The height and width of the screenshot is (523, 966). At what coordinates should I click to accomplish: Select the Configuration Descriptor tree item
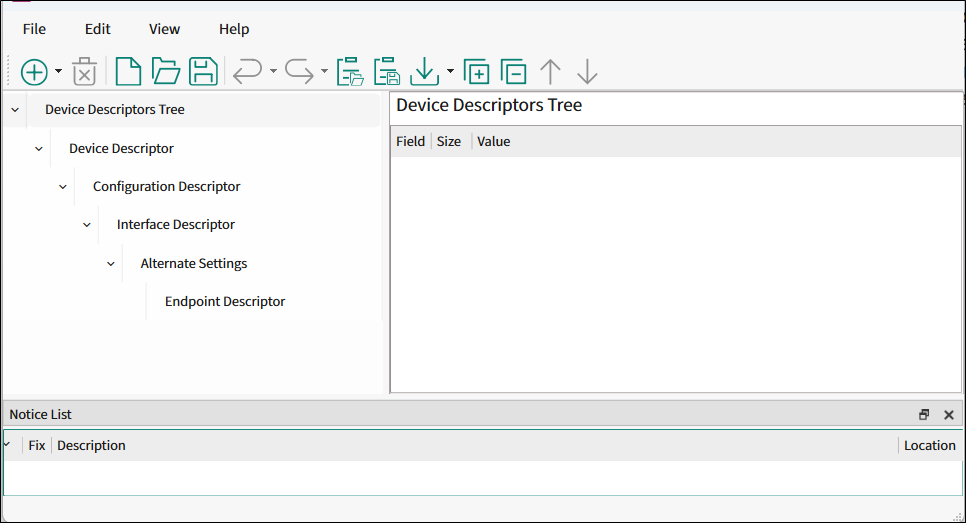(x=166, y=187)
